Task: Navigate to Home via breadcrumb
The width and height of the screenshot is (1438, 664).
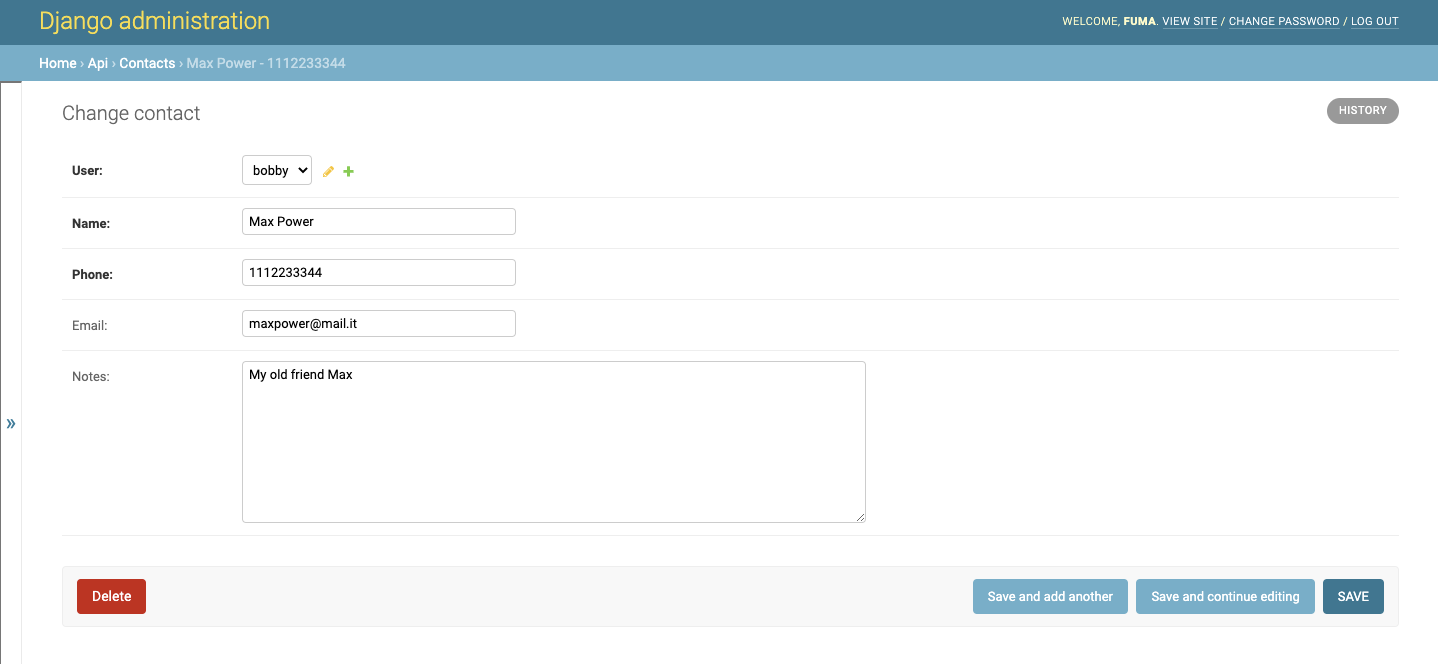Action: [57, 62]
